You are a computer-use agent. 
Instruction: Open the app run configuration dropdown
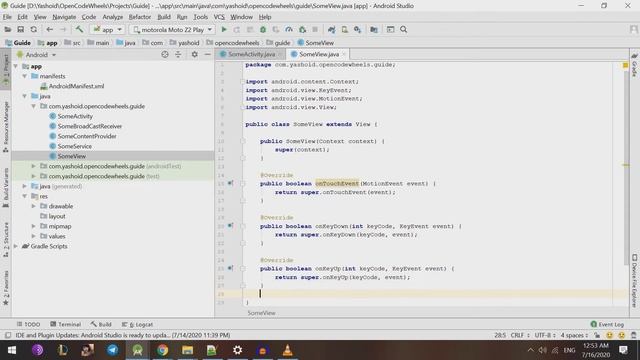(x=108, y=29)
